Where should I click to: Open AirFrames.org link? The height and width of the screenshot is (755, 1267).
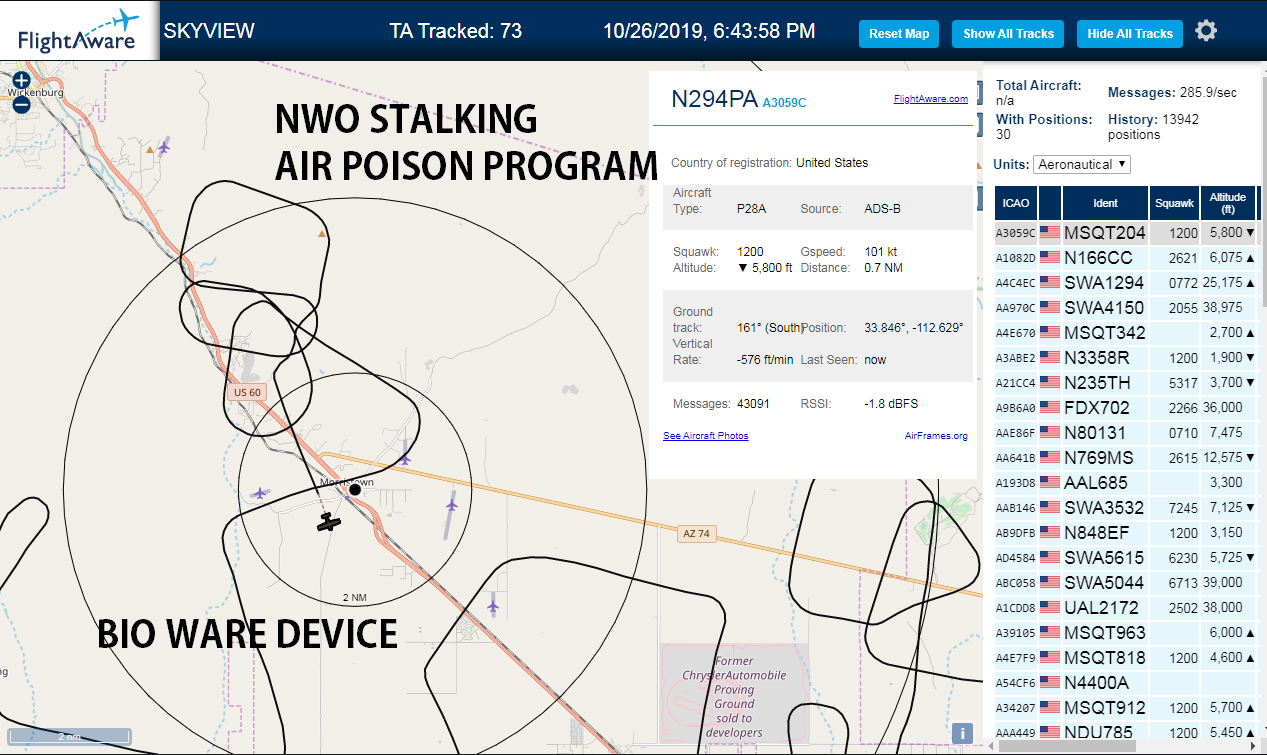pos(936,436)
